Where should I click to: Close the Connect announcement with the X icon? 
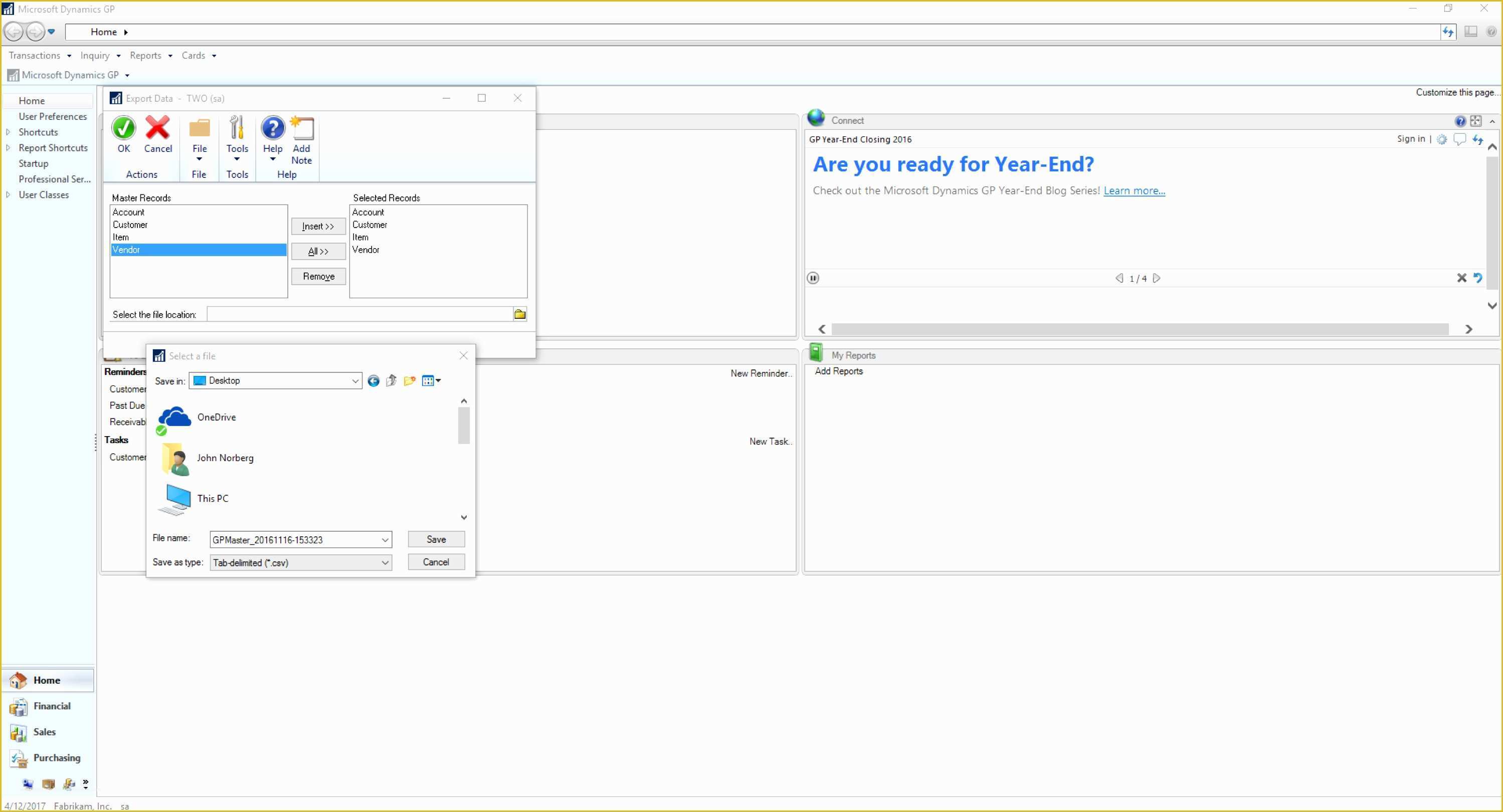coord(1461,278)
